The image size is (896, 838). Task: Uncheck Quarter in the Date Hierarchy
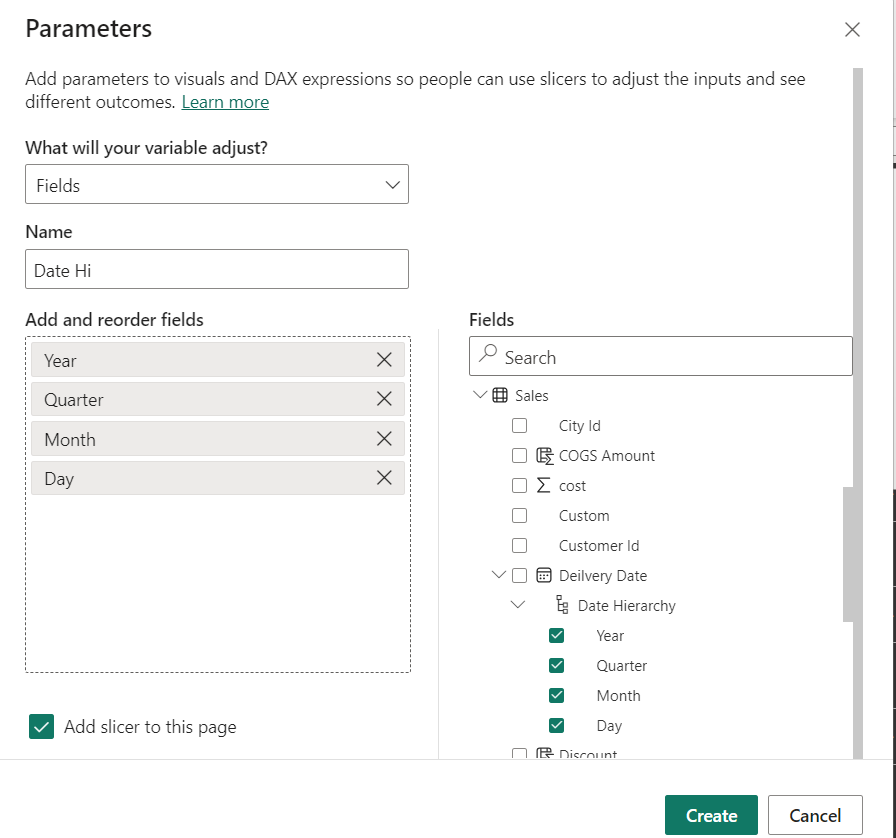557,665
